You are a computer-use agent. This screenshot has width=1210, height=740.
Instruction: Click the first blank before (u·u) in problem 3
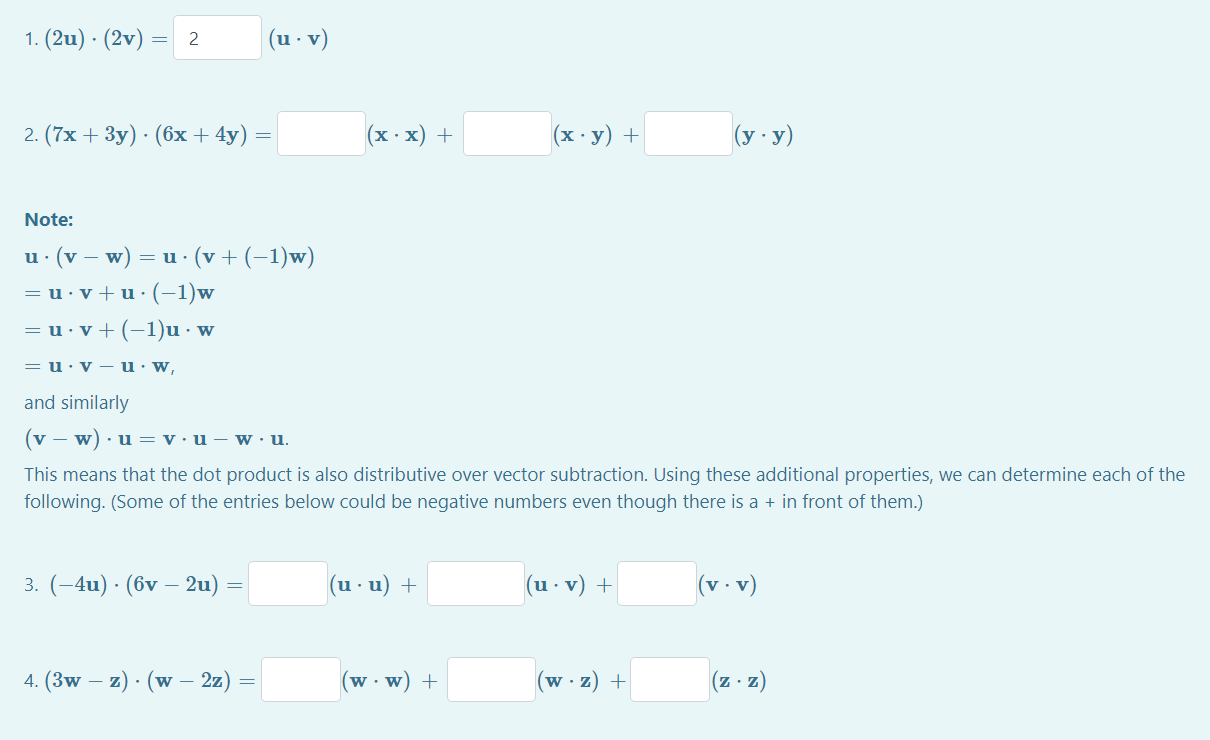pos(287,582)
